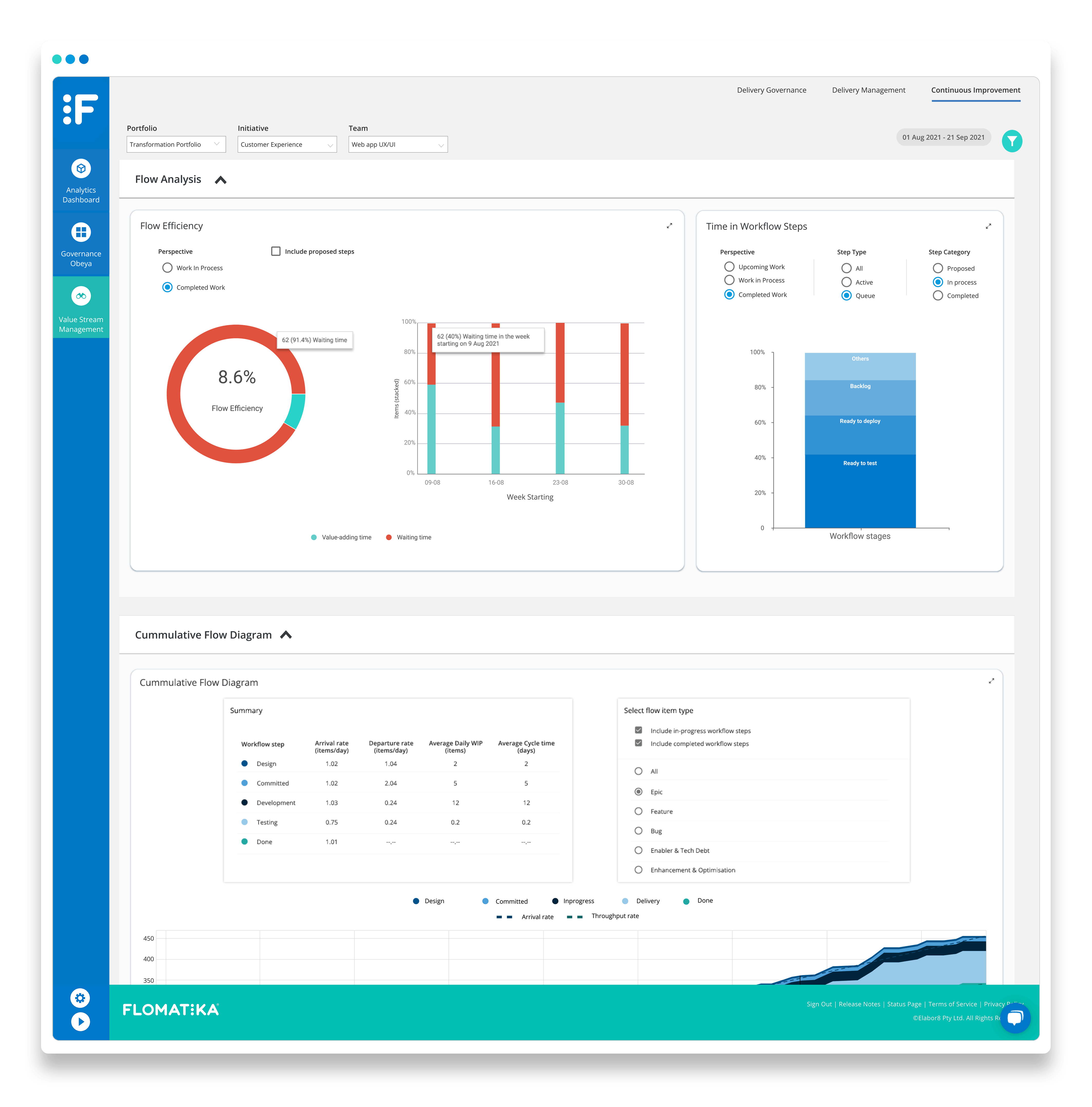
Task: Click the play icon in the sidebar
Action: tap(80, 1022)
